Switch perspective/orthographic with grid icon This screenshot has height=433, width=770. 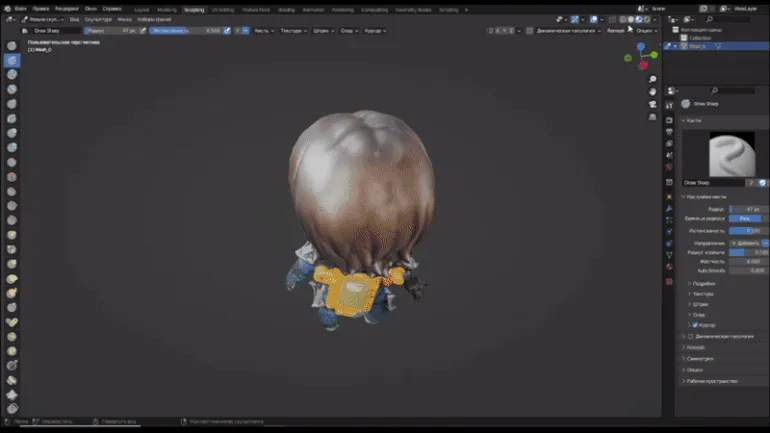652,117
